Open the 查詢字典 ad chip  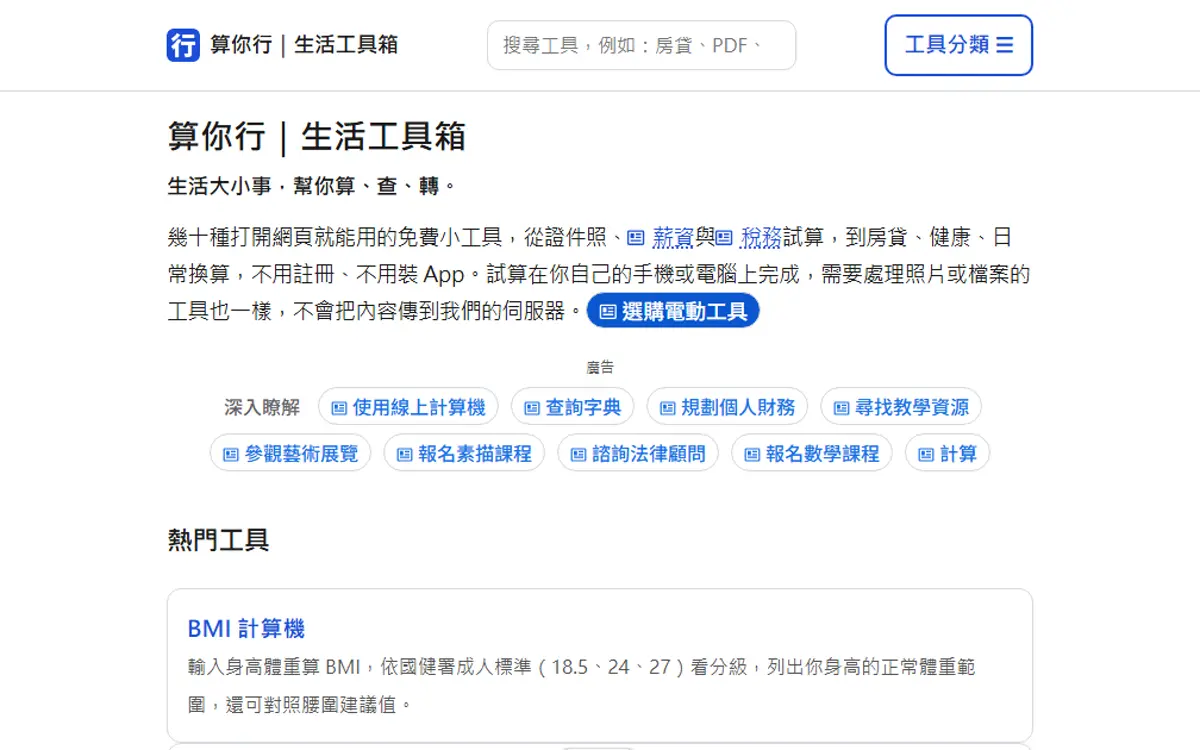click(572, 407)
